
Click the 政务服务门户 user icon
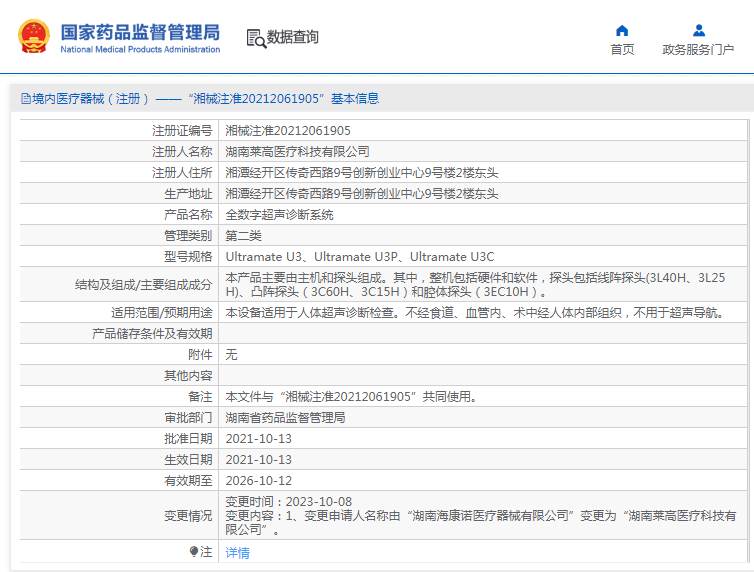[699, 31]
